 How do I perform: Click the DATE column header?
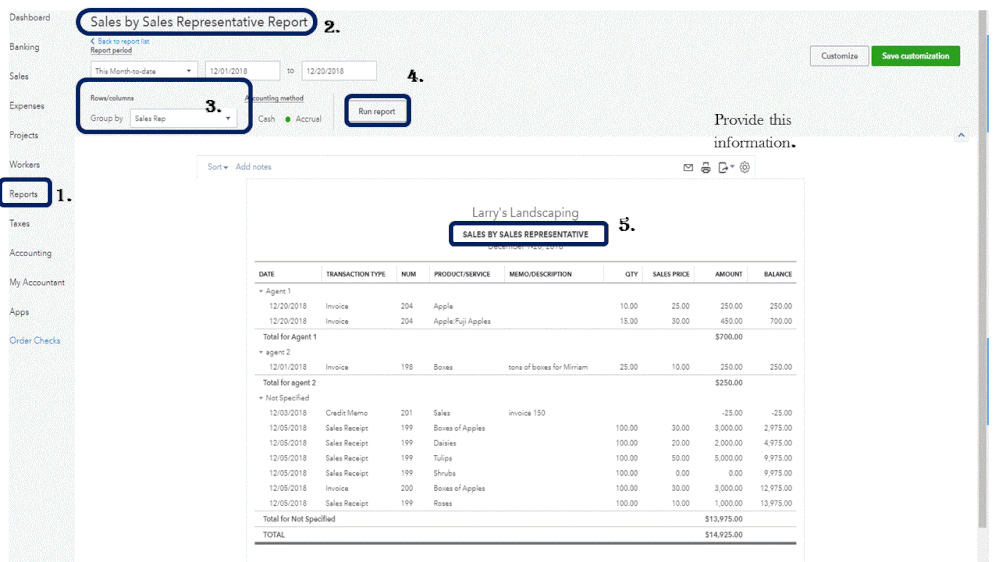266,274
